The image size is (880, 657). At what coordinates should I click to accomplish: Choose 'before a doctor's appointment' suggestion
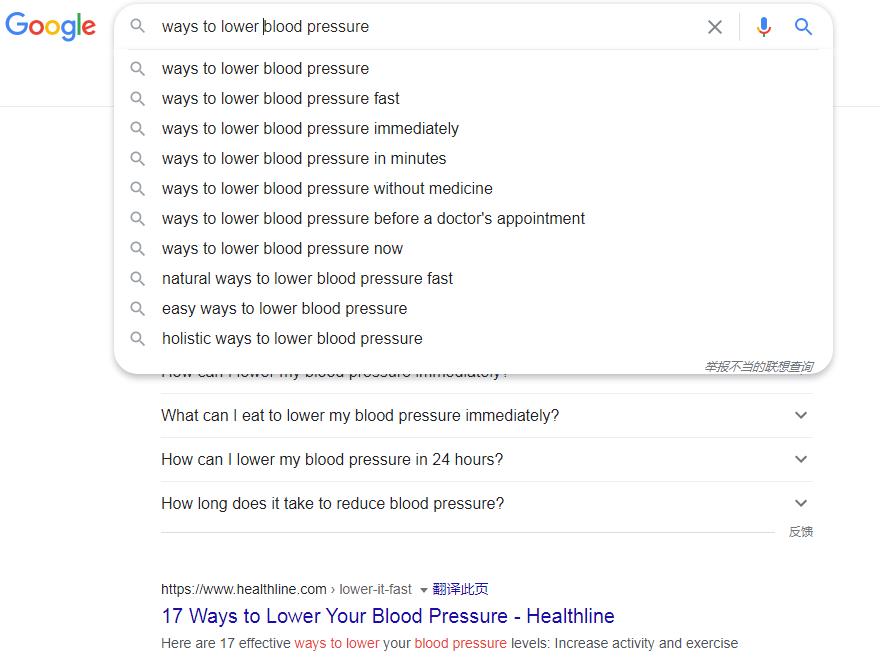coord(373,218)
